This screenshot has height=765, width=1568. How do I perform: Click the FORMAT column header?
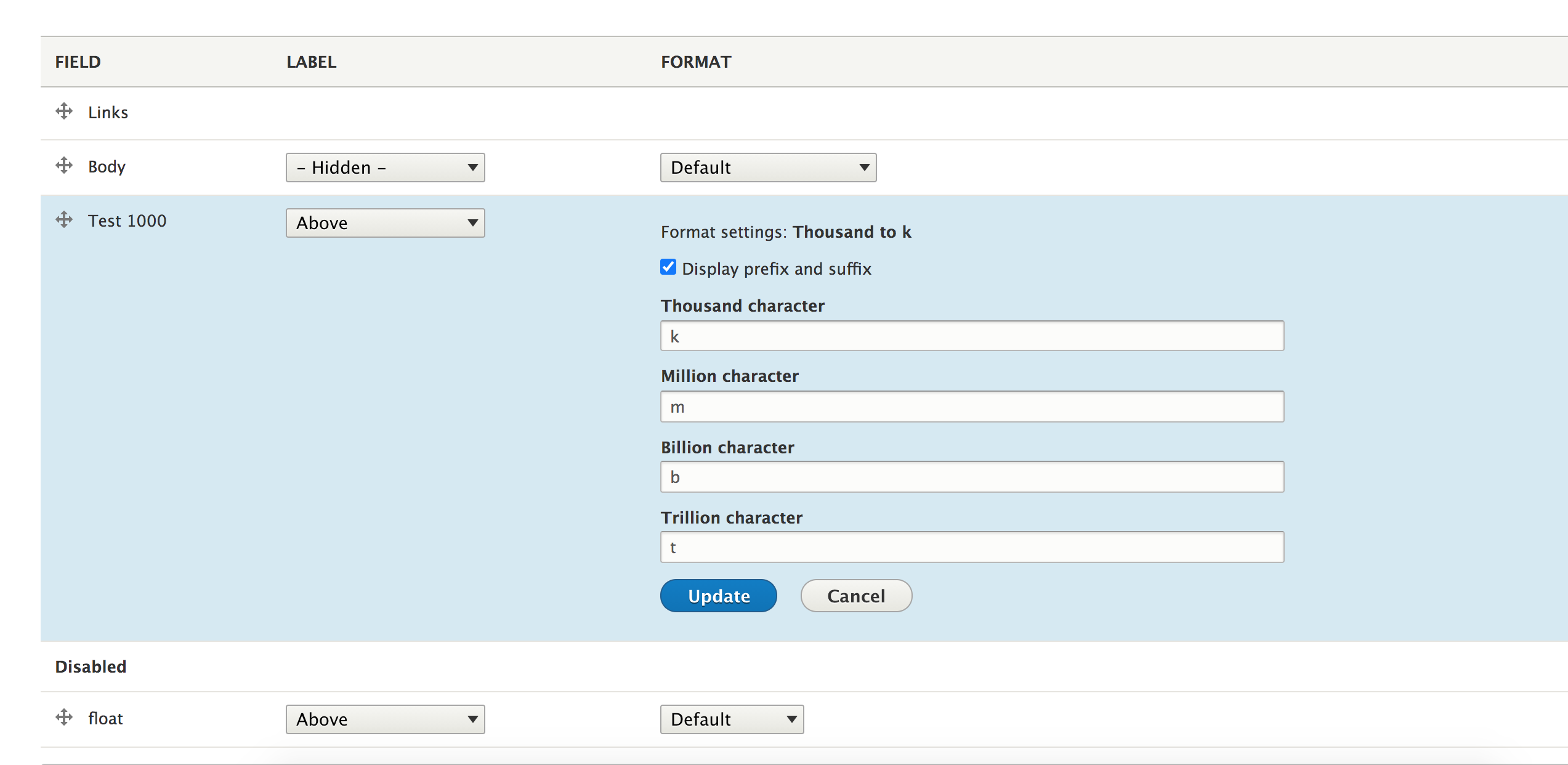696,62
